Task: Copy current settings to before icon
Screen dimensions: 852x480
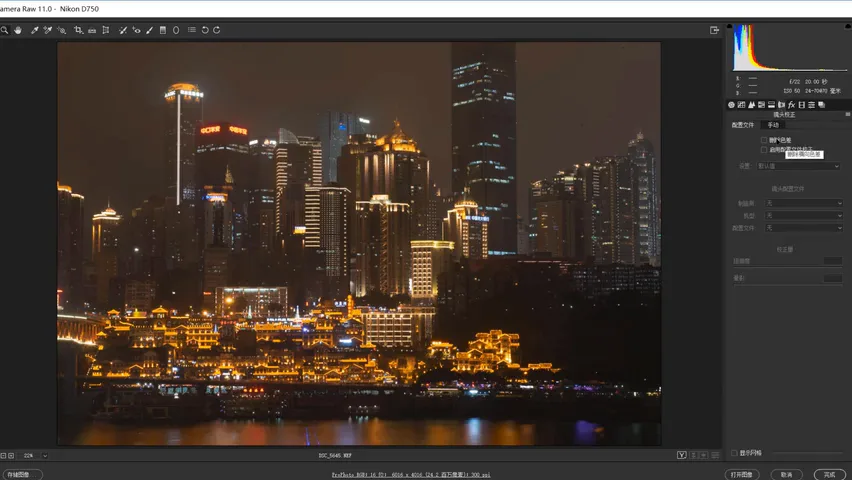Action: click(x=704, y=455)
